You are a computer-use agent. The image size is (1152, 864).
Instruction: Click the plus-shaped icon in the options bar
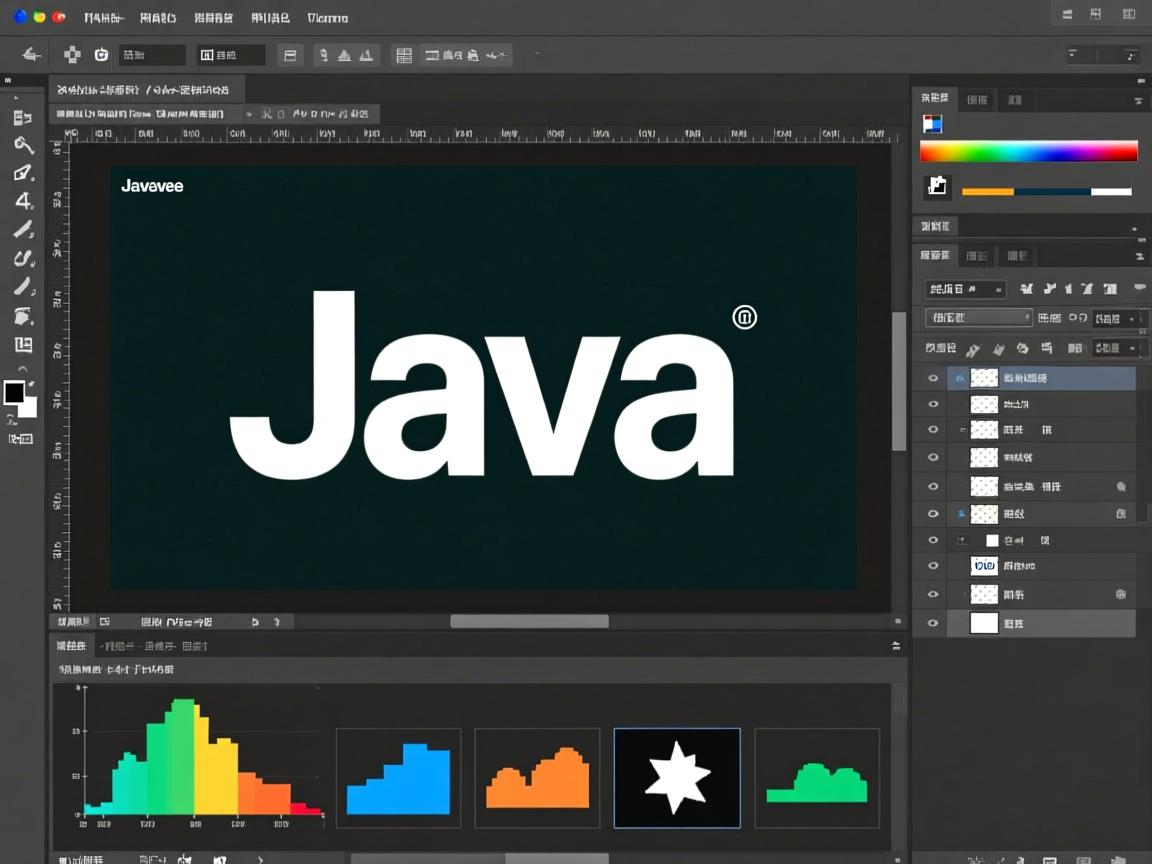(72, 55)
